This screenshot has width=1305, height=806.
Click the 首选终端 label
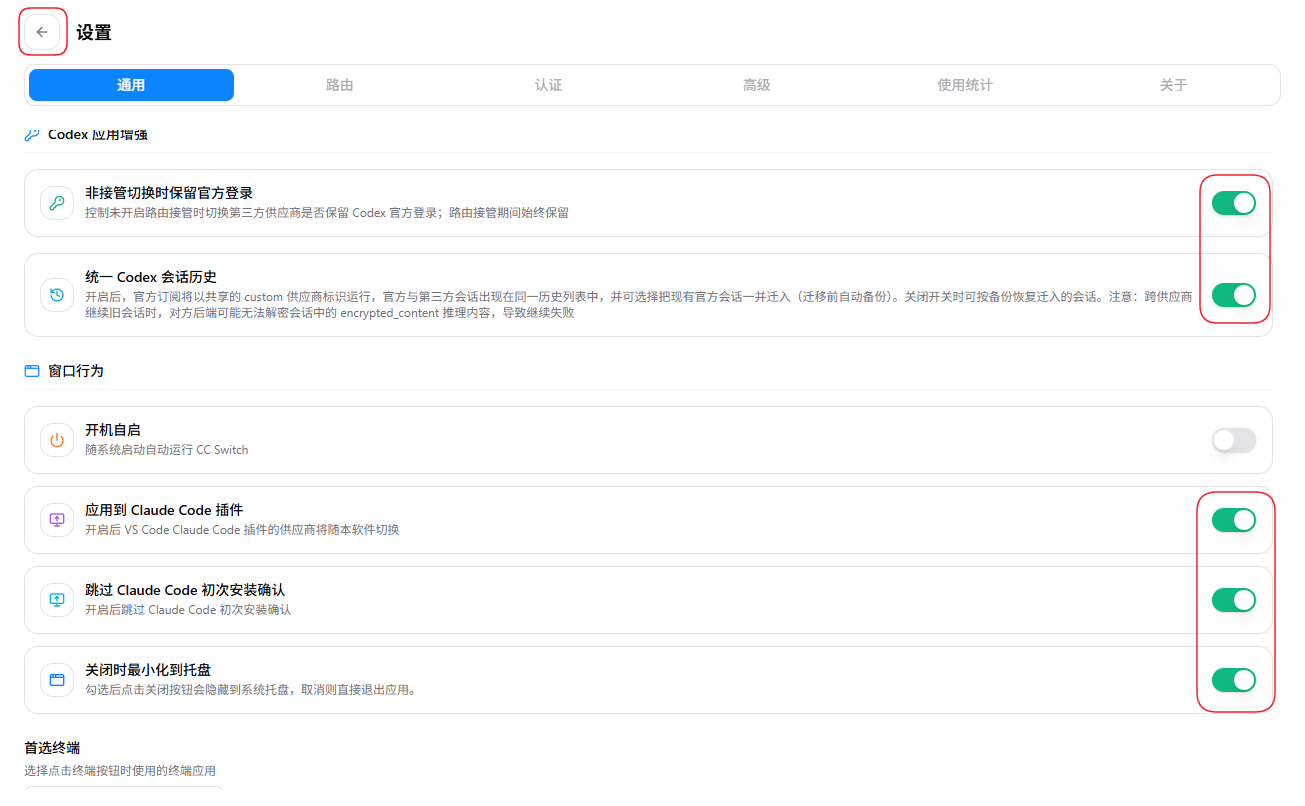(52, 748)
